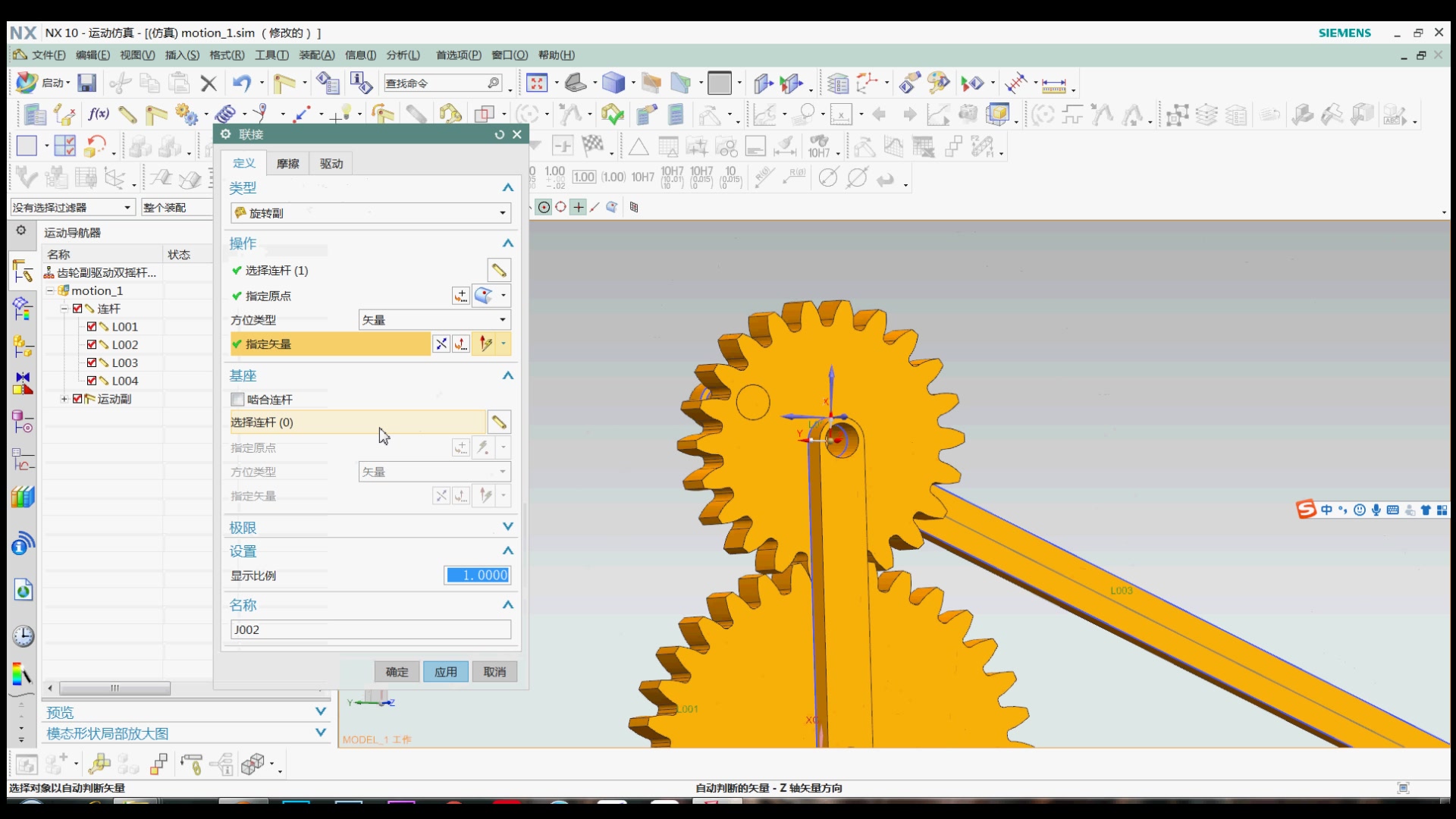Screen dimensions: 1456x819
Task: Switch to the 驱动 tab
Action: click(331, 164)
